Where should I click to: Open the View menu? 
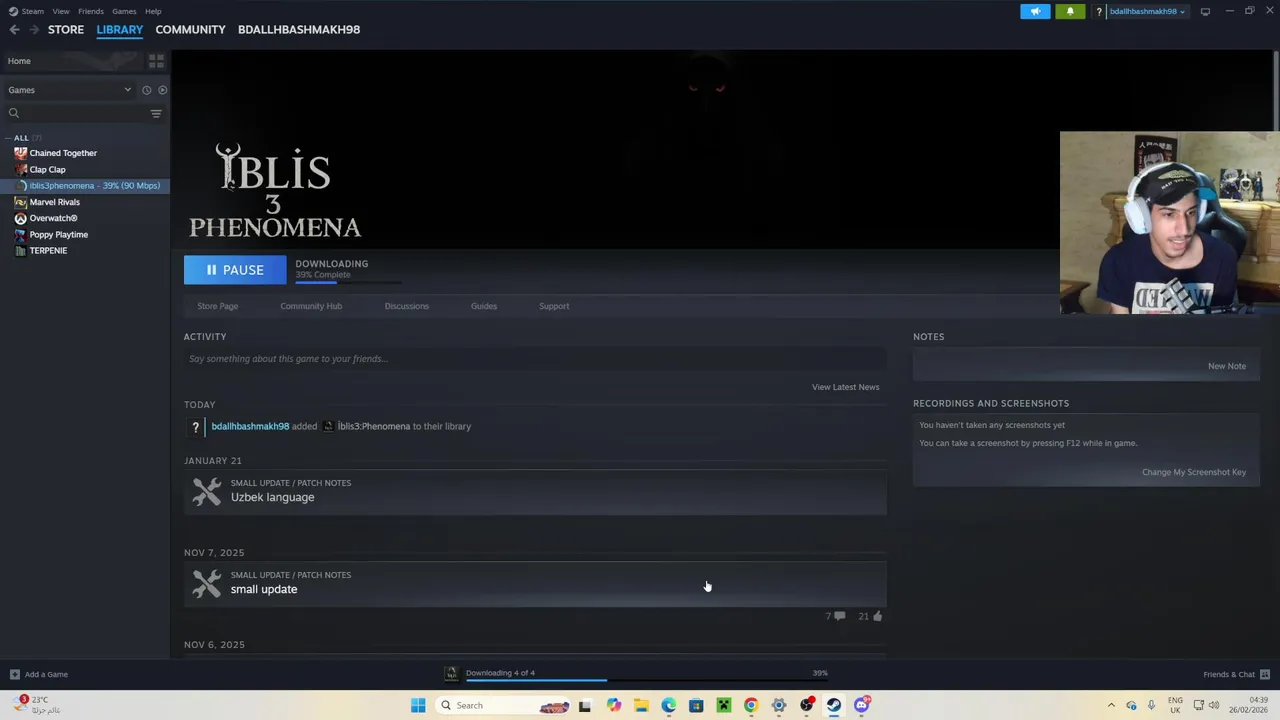60,11
